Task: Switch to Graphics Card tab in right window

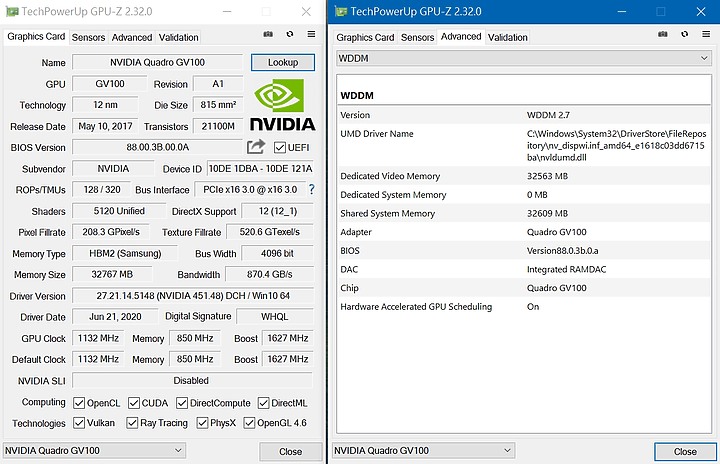Action: coord(365,38)
